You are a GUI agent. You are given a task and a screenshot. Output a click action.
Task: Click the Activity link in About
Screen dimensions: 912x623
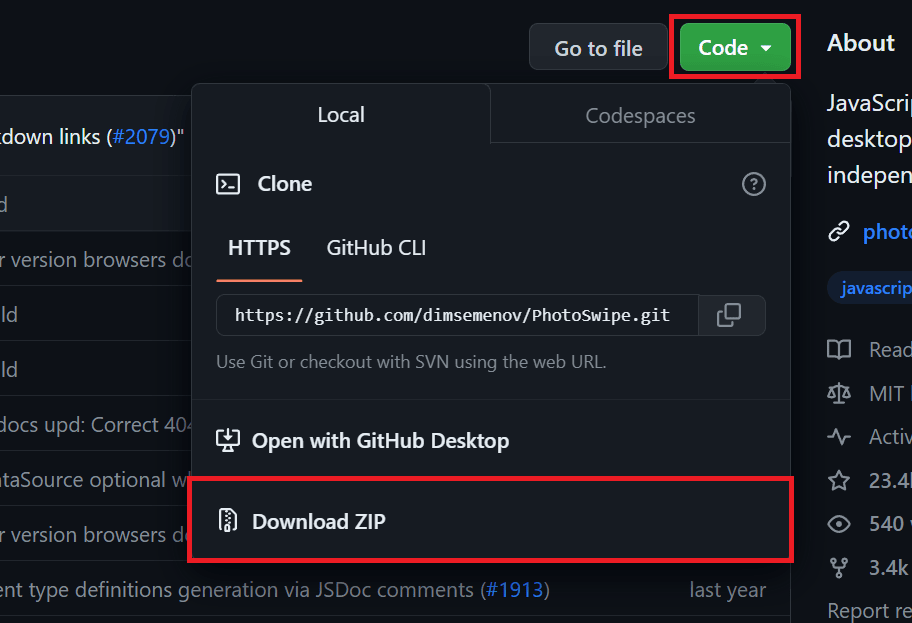point(890,436)
